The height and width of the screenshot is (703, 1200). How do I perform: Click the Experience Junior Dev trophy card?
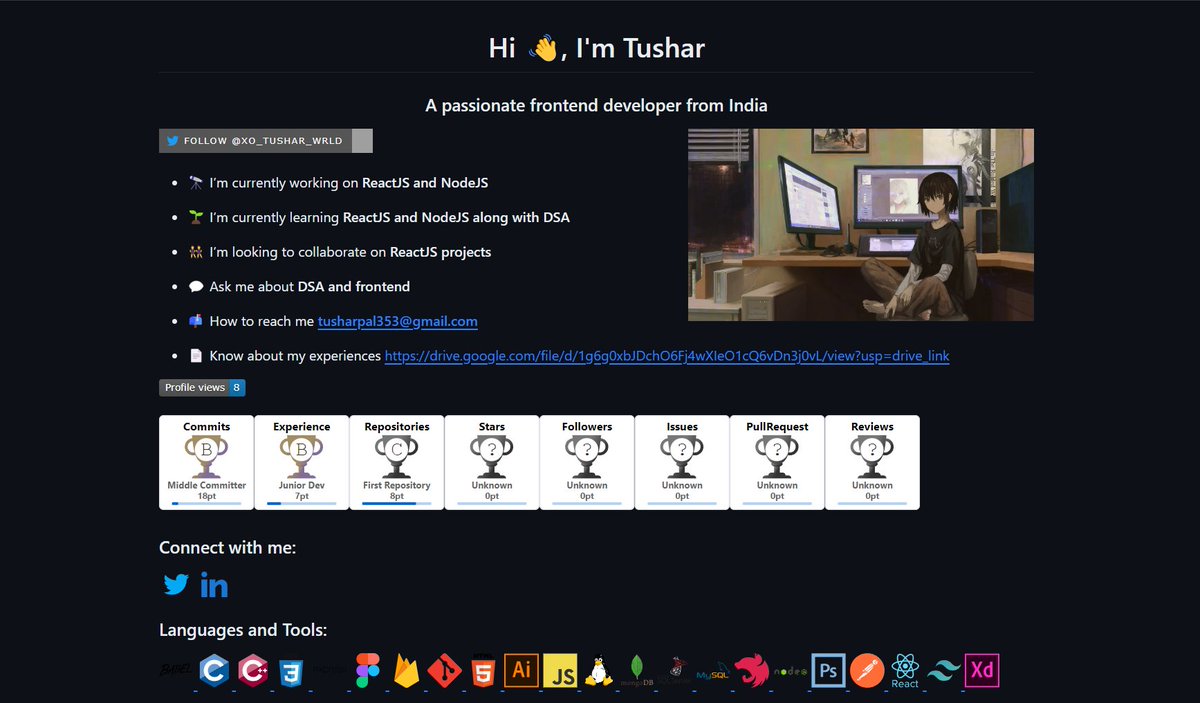(x=302, y=462)
